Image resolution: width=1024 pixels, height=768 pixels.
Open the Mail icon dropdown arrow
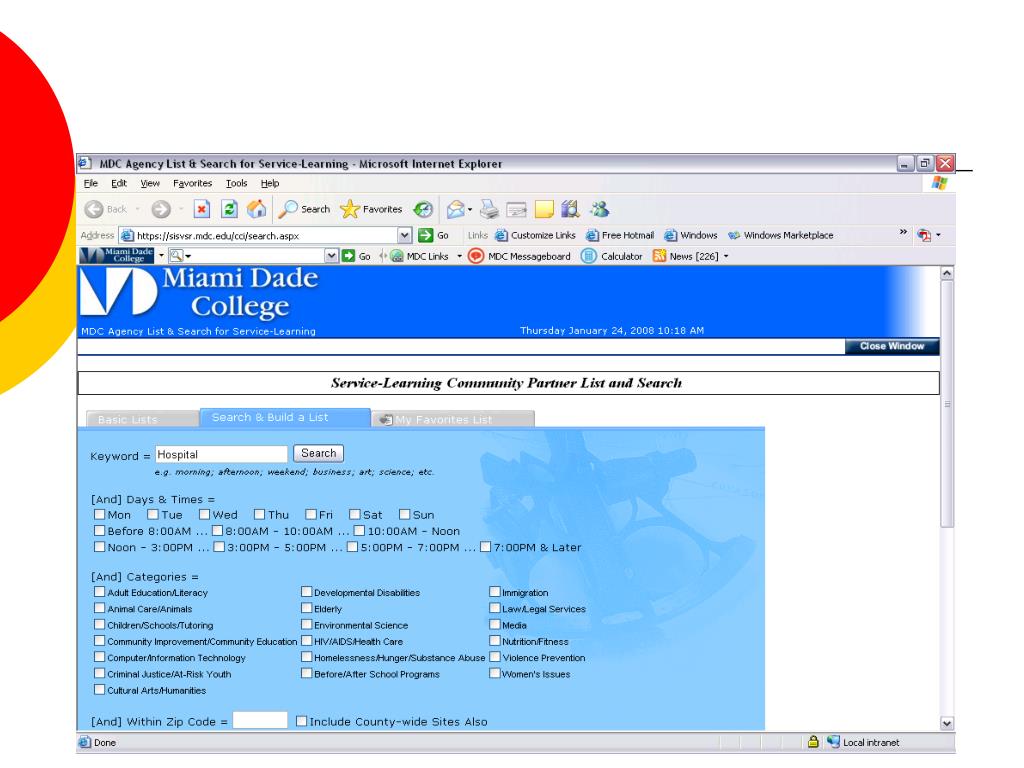click(x=470, y=210)
